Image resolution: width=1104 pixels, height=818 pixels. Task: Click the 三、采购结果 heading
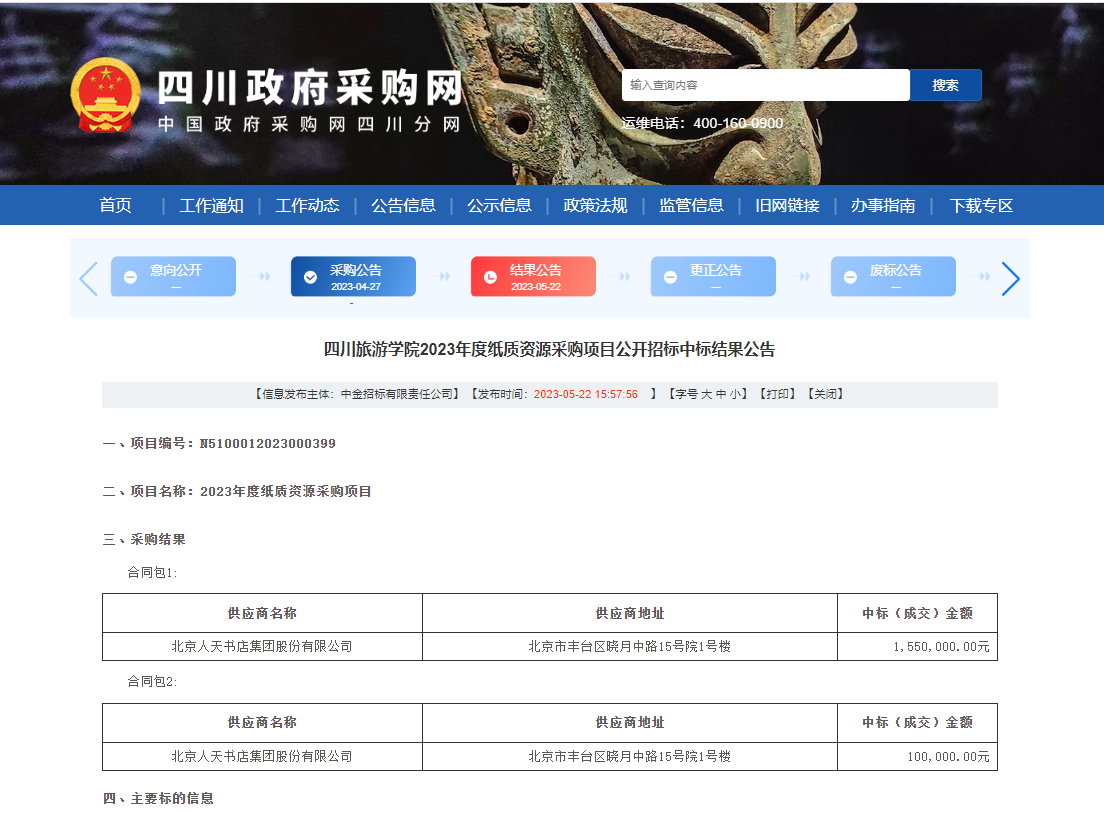pos(144,539)
